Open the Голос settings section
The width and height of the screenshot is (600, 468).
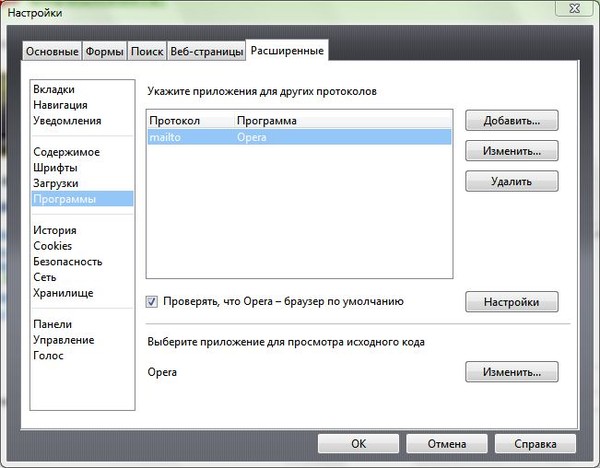coord(82,355)
